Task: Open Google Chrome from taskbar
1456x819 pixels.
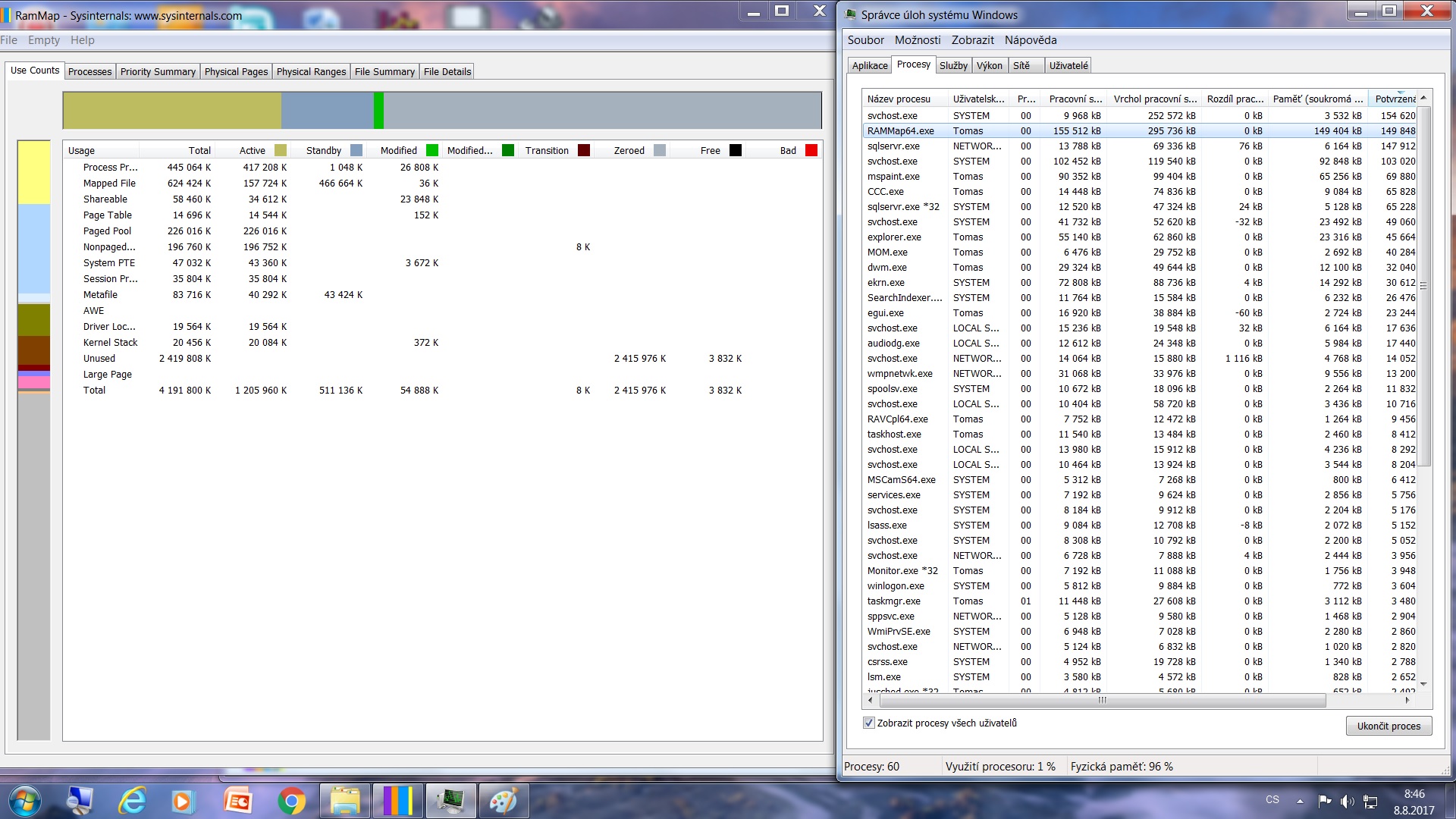Action: [291, 801]
